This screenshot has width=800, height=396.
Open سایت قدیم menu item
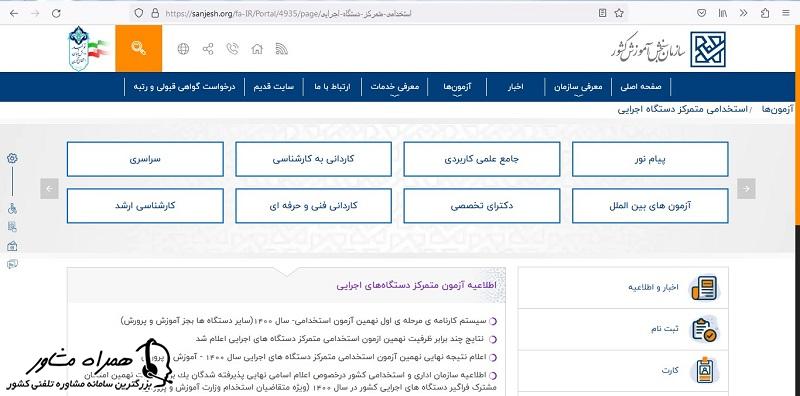[274, 87]
